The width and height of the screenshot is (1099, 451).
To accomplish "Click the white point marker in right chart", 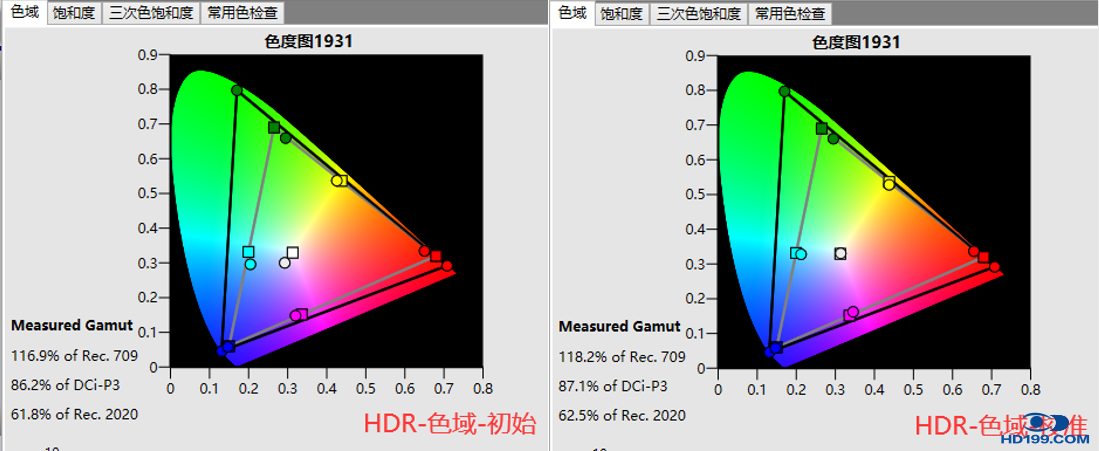I will click(840, 254).
